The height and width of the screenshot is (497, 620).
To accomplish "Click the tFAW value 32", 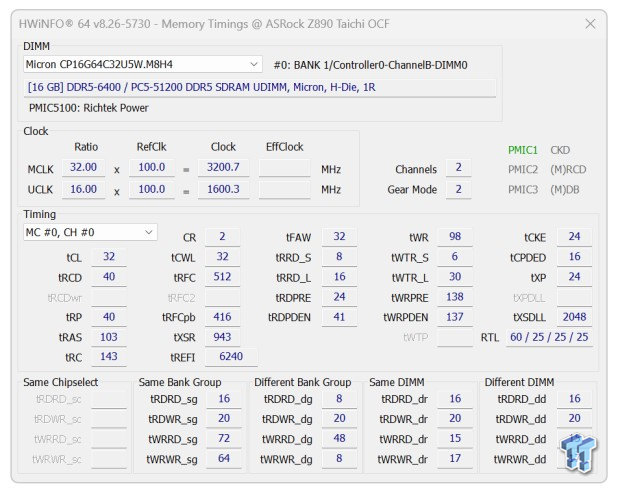I will pos(339,237).
